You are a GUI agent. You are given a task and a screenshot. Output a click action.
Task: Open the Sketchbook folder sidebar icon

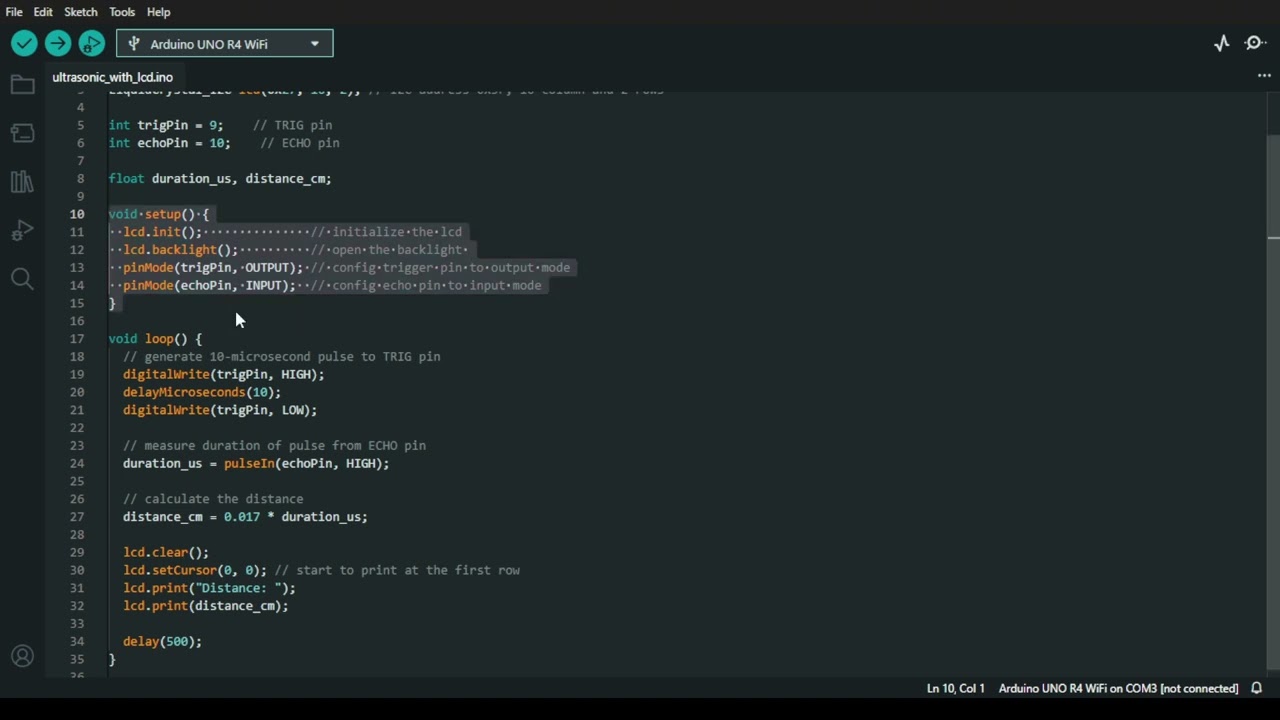coord(22,85)
